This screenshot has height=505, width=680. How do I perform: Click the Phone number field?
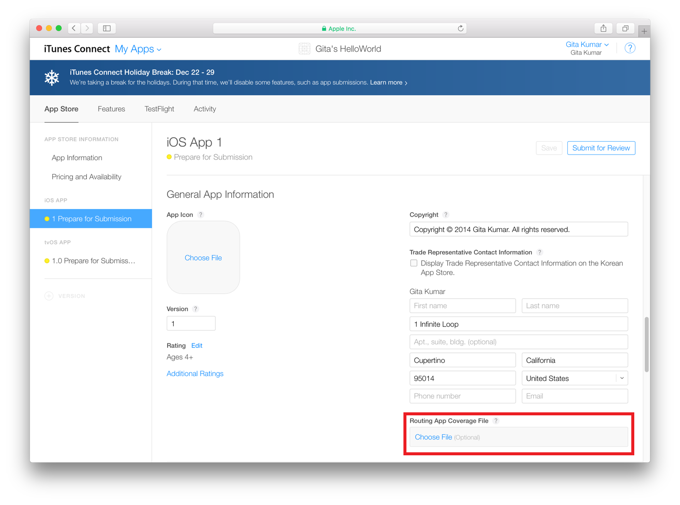[462, 396]
